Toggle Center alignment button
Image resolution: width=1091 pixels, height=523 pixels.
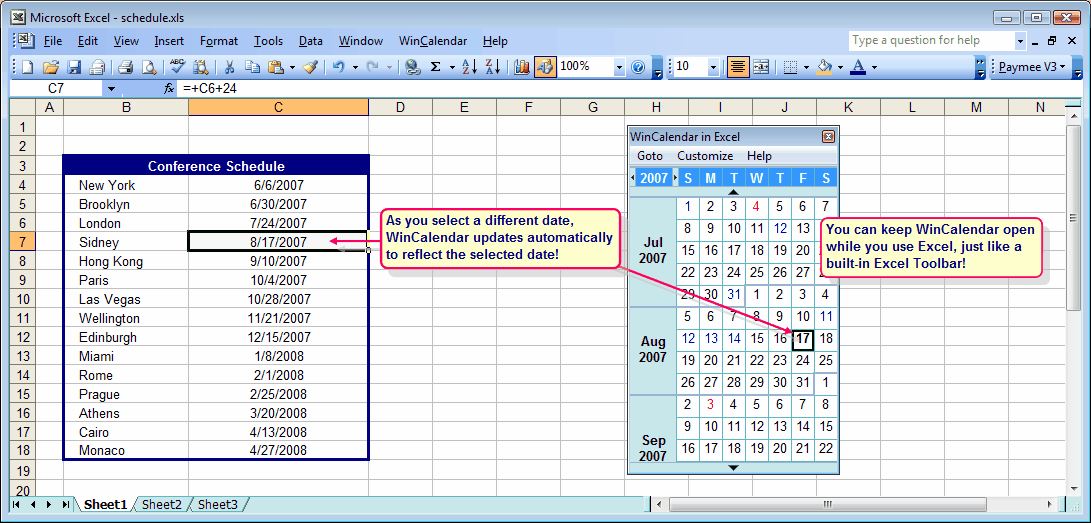[738, 67]
